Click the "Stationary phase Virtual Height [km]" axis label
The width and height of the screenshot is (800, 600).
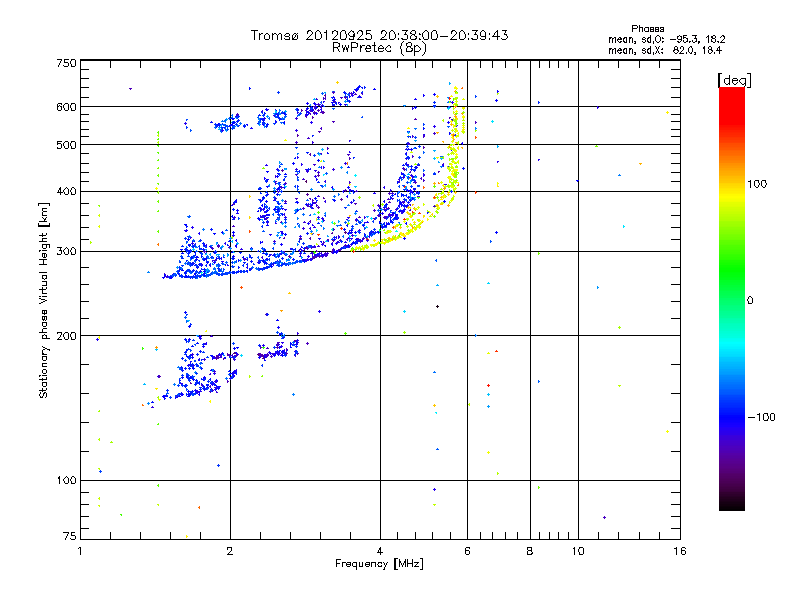(x=44, y=300)
